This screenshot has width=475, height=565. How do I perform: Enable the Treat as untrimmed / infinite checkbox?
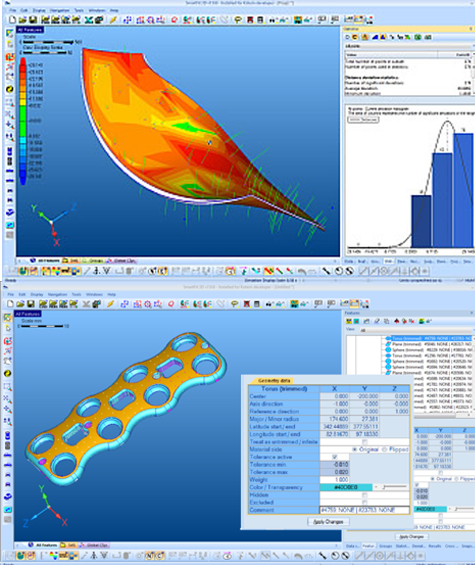[x=364, y=442]
